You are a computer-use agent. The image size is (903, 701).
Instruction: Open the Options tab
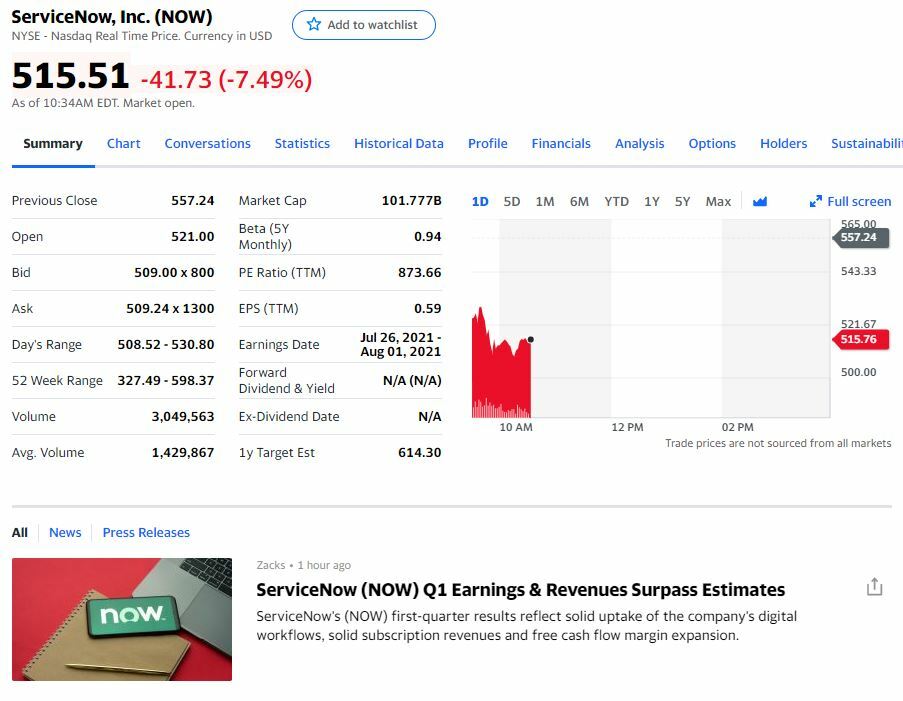coord(712,143)
